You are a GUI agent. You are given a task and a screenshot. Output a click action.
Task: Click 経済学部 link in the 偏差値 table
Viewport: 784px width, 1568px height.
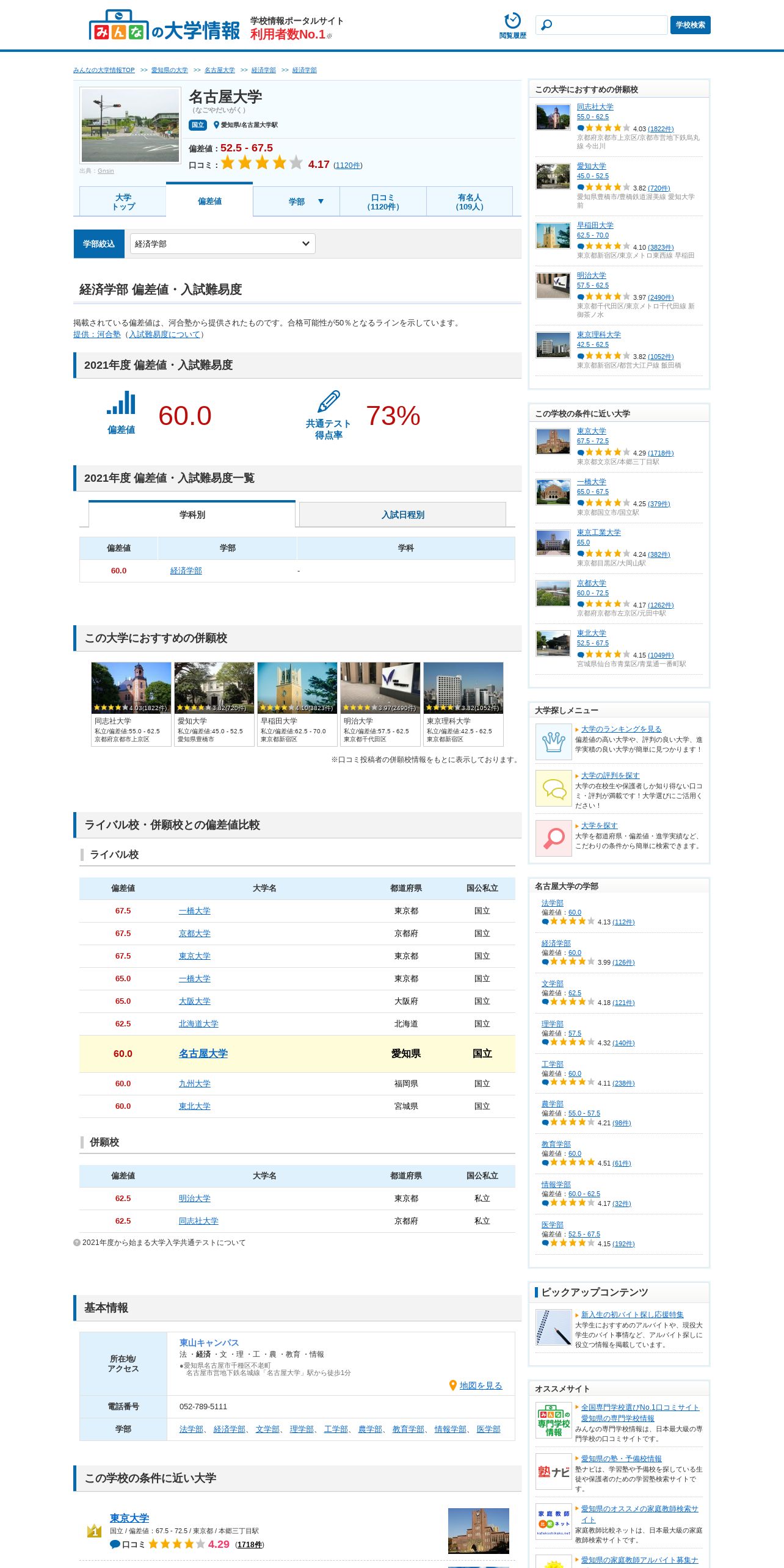tap(186, 571)
